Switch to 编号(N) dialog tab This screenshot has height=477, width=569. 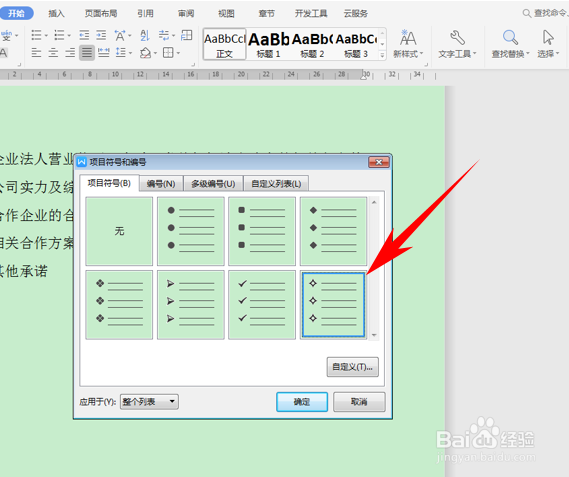(x=161, y=184)
